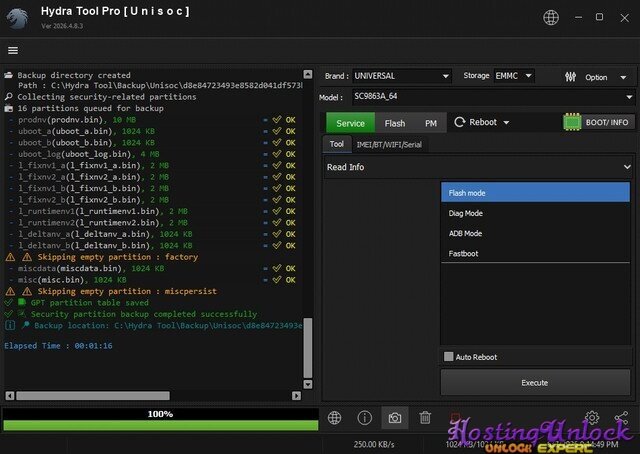Viewport: 640px width, 454px height.
Task: Switch to the Flash tab
Action: (395, 123)
